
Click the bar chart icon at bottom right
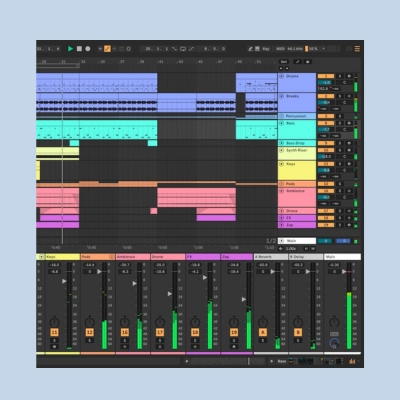click(x=352, y=361)
